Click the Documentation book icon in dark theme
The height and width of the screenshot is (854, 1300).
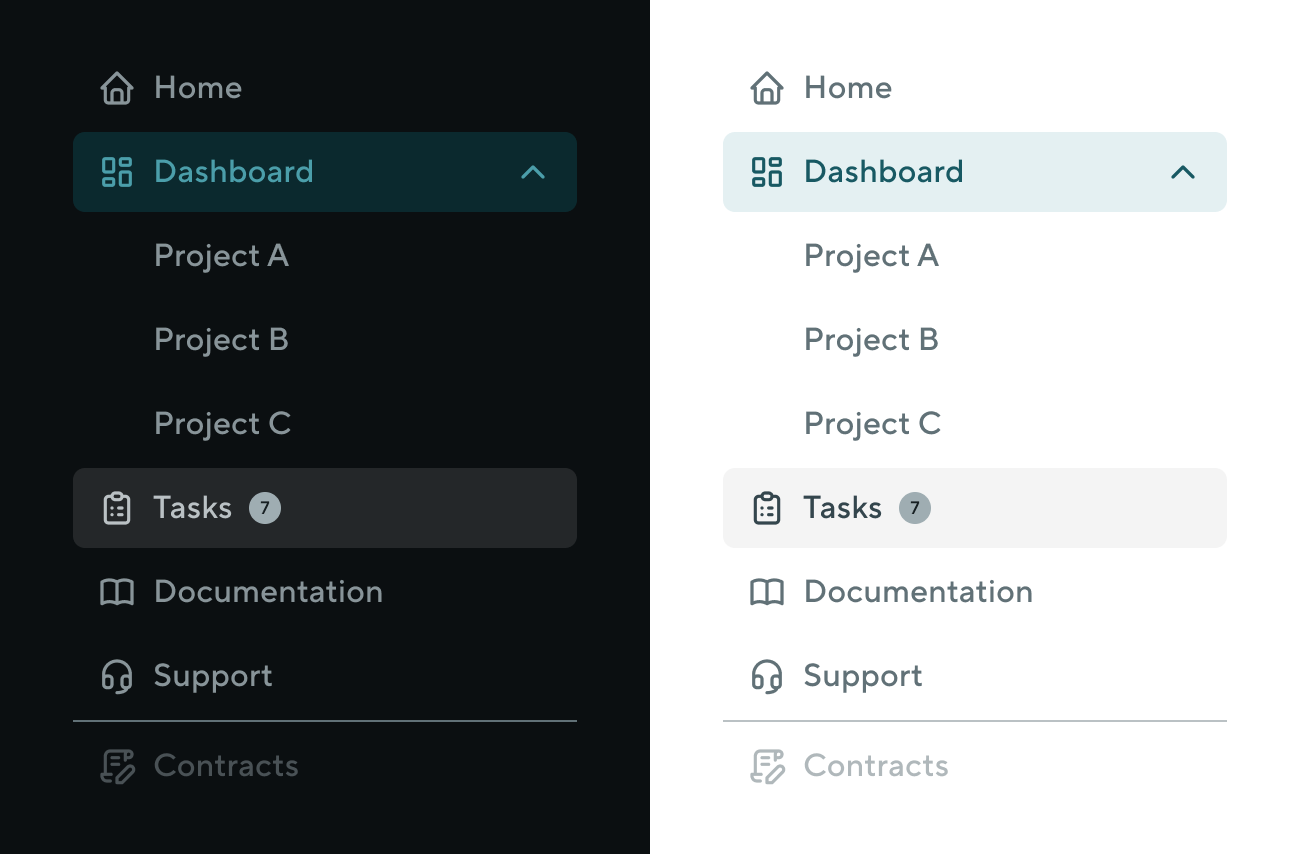117,591
